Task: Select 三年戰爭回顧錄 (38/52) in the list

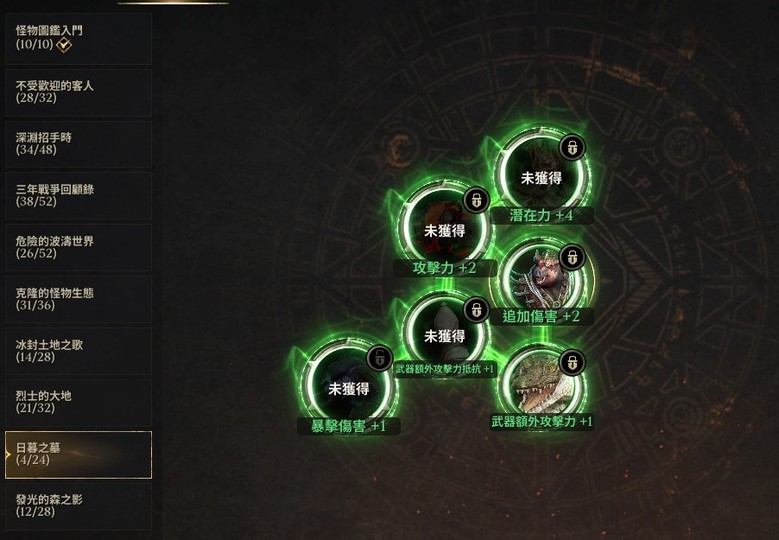Action: pyautogui.click(x=78, y=196)
